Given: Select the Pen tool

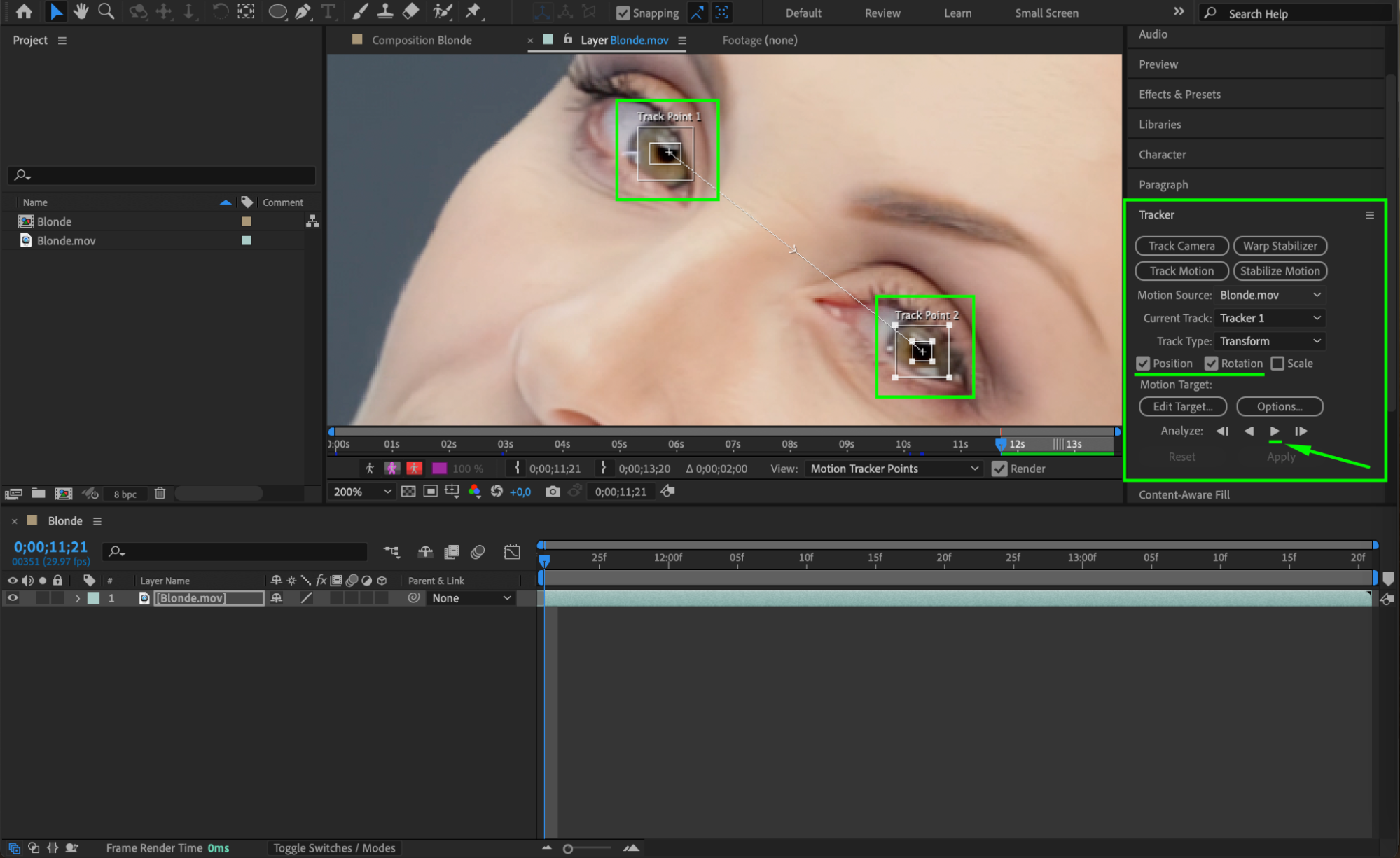Looking at the screenshot, I should click(x=303, y=11).
